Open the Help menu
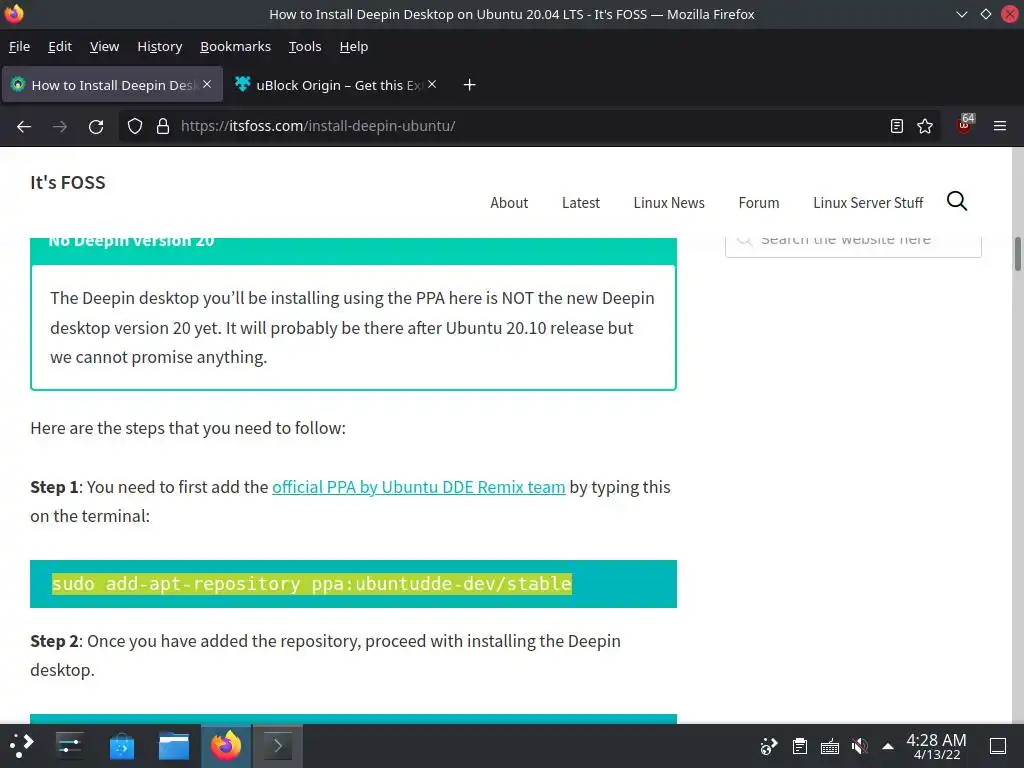Viewport: 1024px width, 768px height. point(354,46)
